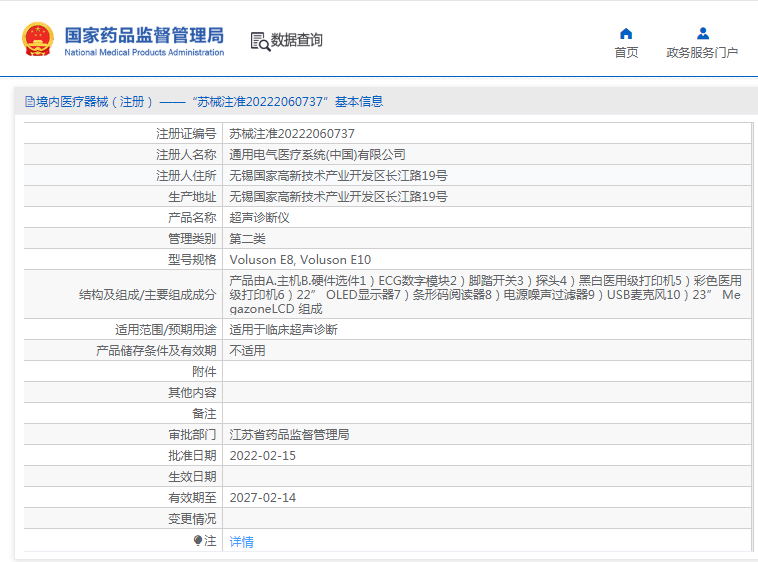This screenshot has height=562, width=758.
Task: Click the structure description starting 产品由A.主机
Action: [485, 294]
